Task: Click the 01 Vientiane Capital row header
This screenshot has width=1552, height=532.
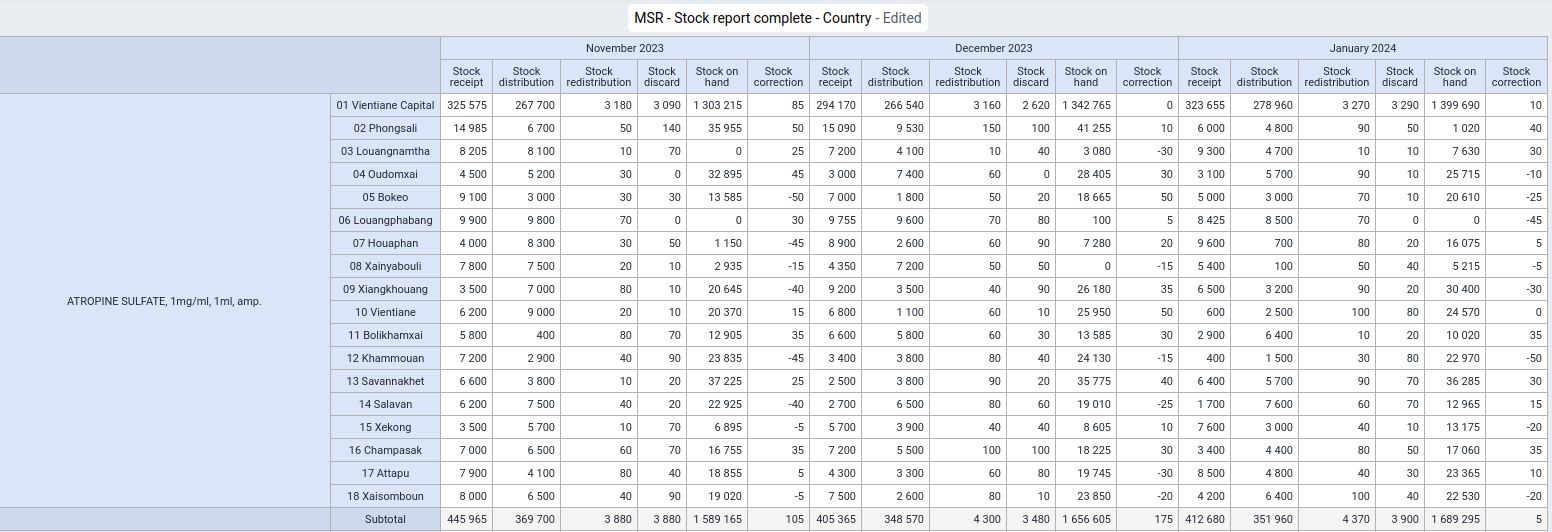Action: pyautogui.click(x=385, y=105)
